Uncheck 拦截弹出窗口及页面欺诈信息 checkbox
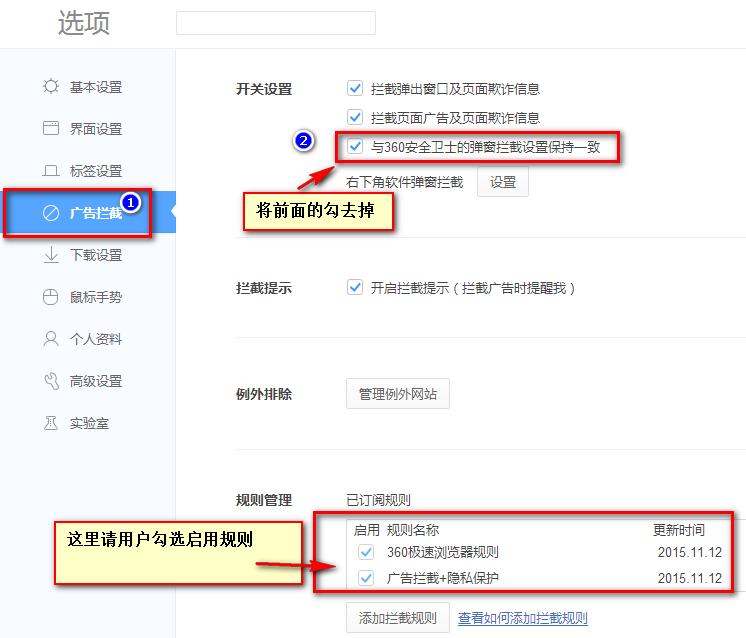 click(355, 89)
